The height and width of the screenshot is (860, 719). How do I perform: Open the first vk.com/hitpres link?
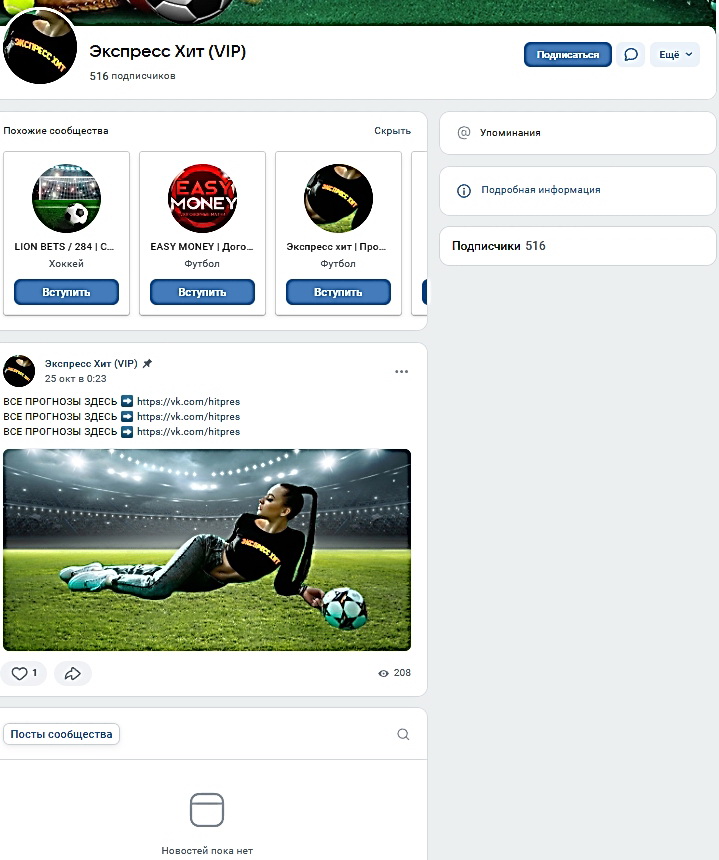188,401
